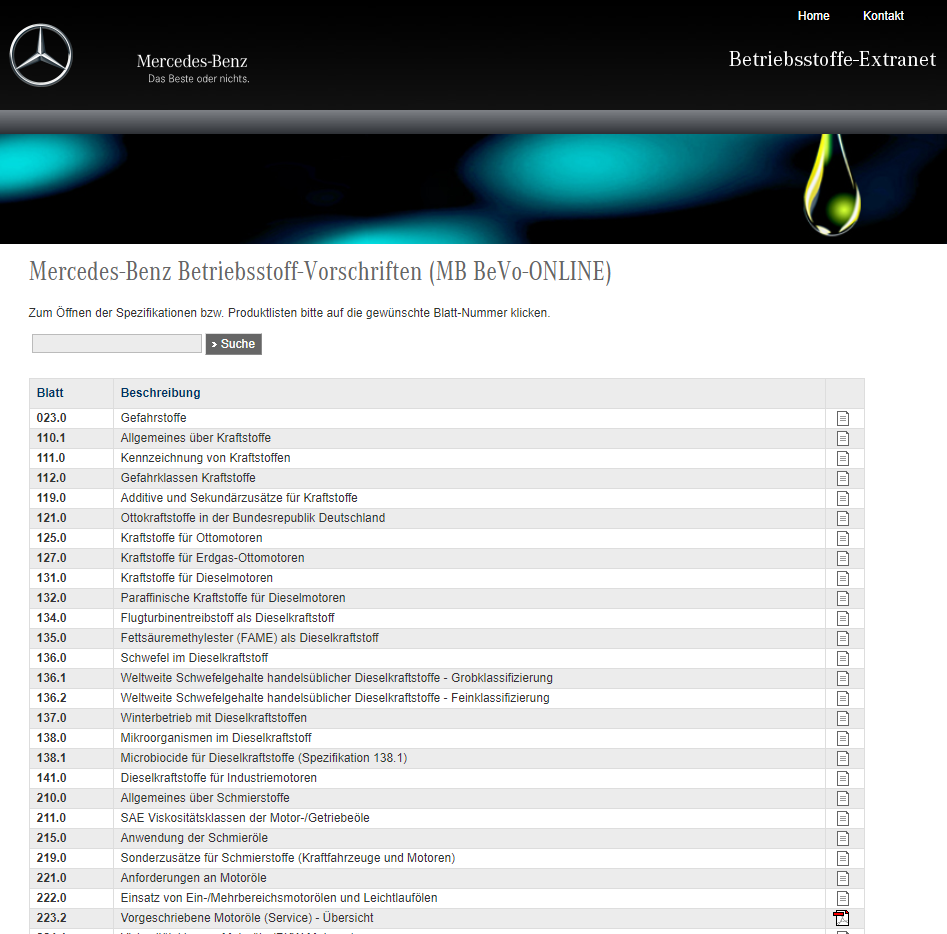The height and width of the screenshot is (934, 947).
Task: Open document icon for Fettsäuremethylester (FAME) row
Action: click(843, 638)
